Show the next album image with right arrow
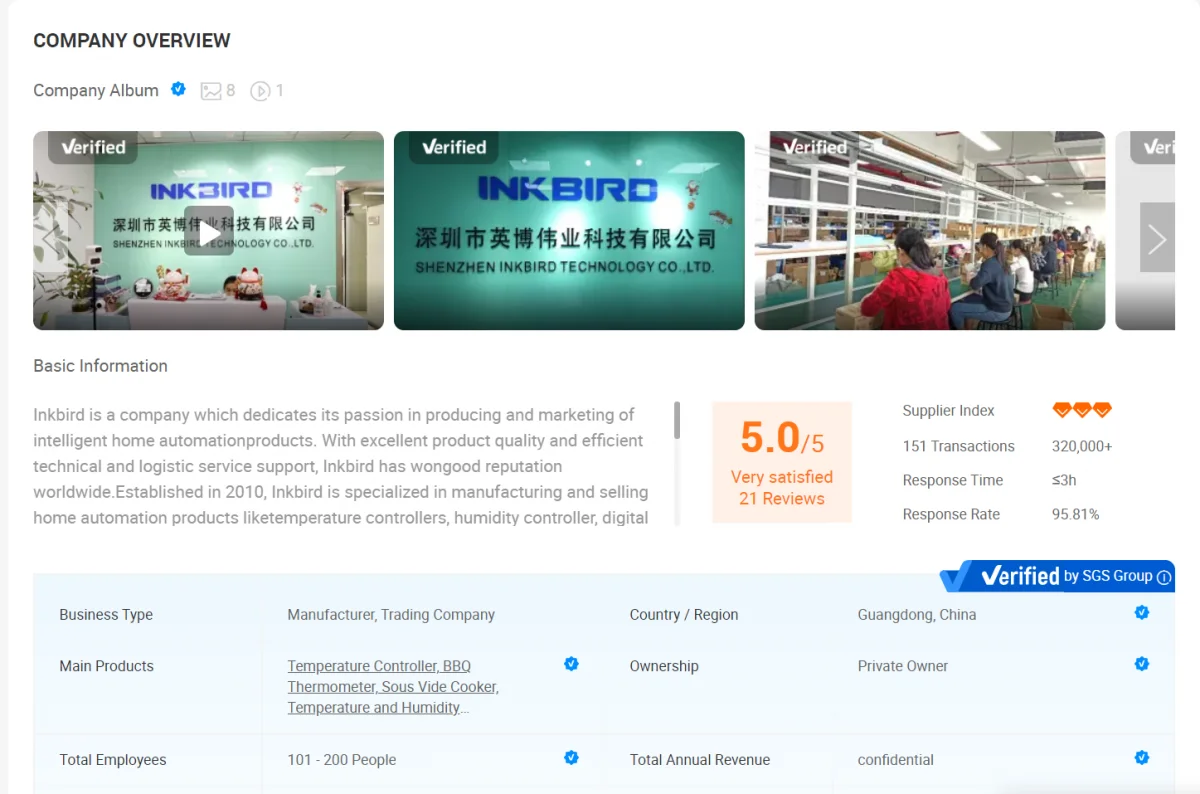1200x794 pixels. pos(1157,238)
